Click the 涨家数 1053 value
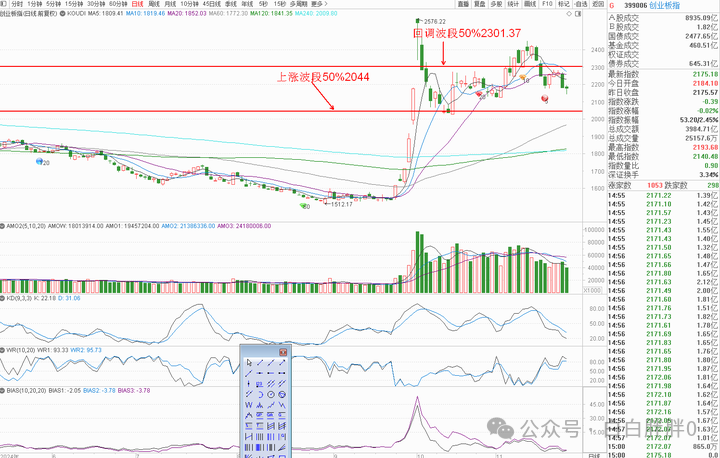This screenshot has height=458, width=720. [x=655, y=185]
